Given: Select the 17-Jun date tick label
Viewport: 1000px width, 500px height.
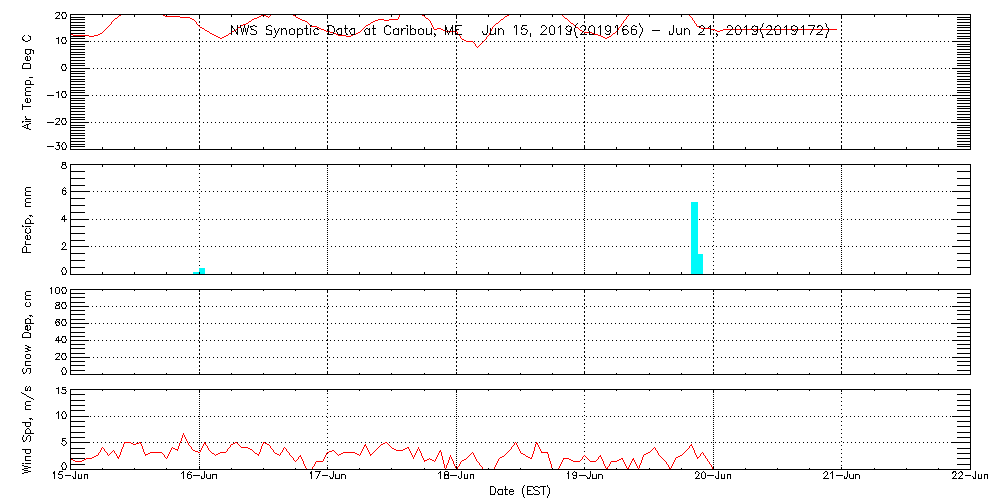Looking at the screenshot, I should point(328,477).
